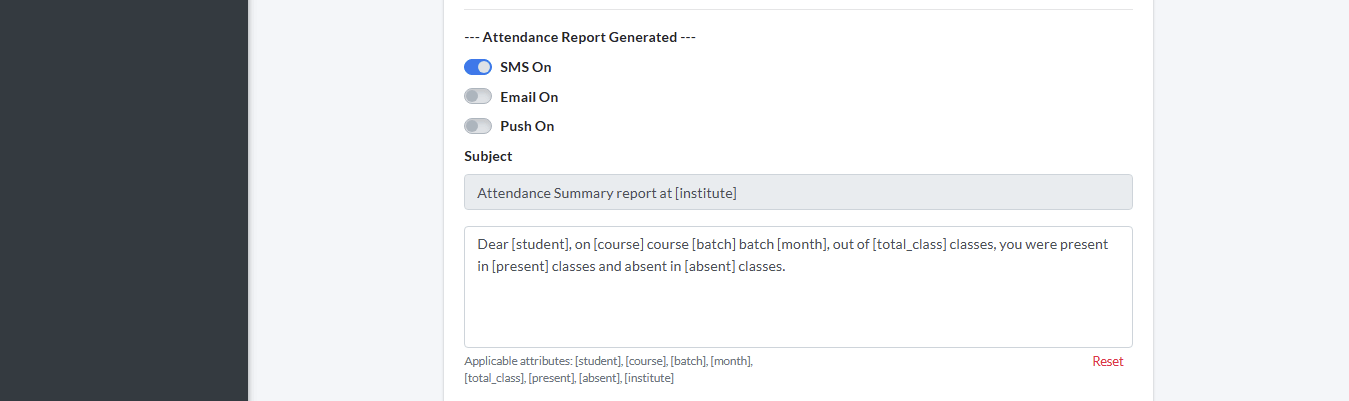Place cursor on [total_class] in message body

coord(909,244)
